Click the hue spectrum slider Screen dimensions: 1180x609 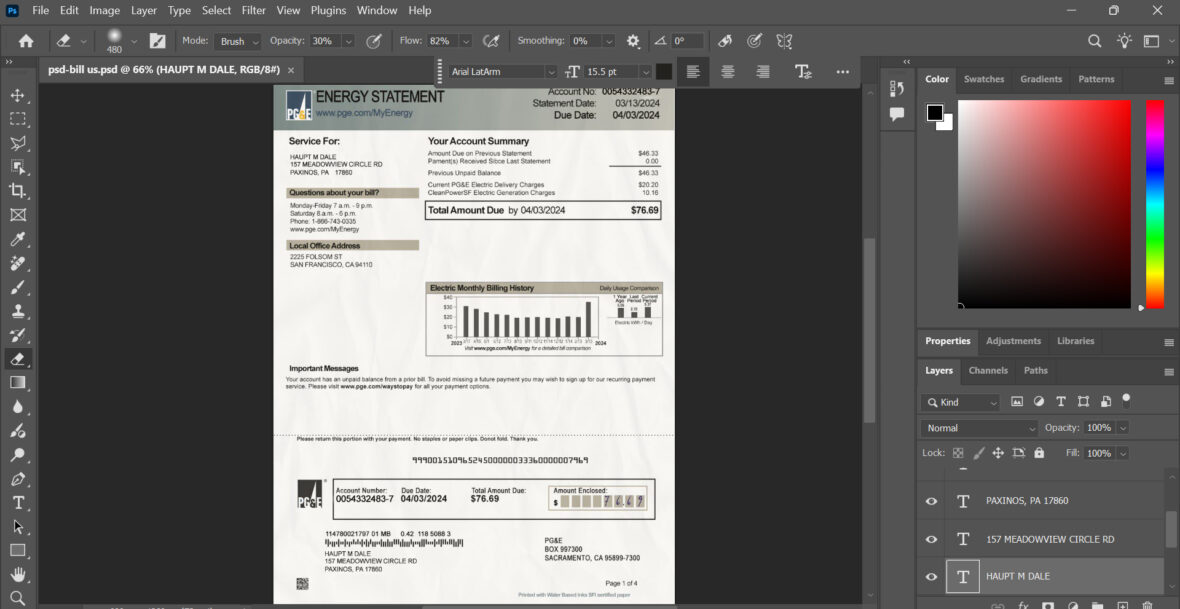[1155, 204]
